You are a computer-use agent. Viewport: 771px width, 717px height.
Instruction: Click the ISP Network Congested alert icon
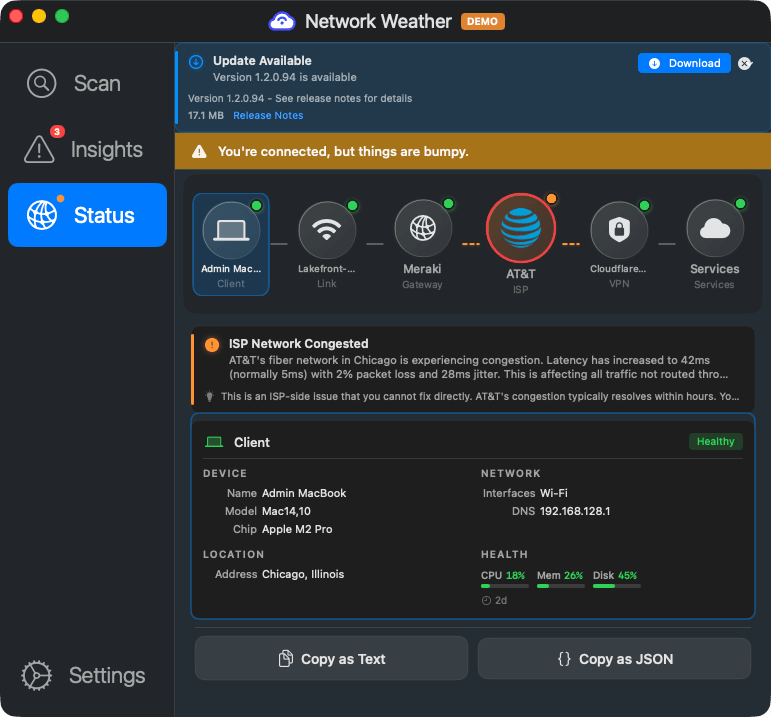[x=212, y=345]
